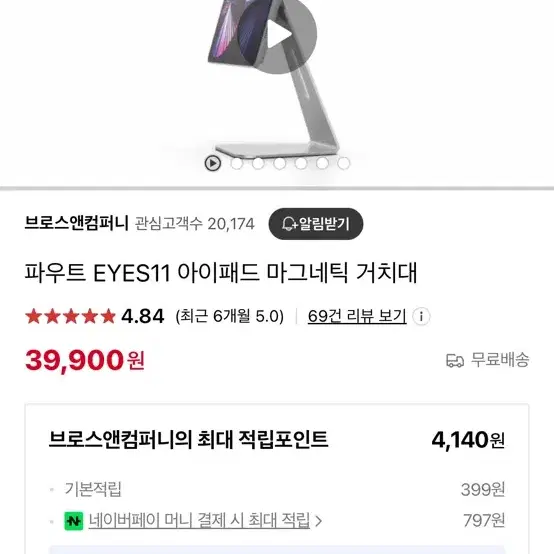Play the product video with large play button
554x554 pixels.
click(277, 34)
